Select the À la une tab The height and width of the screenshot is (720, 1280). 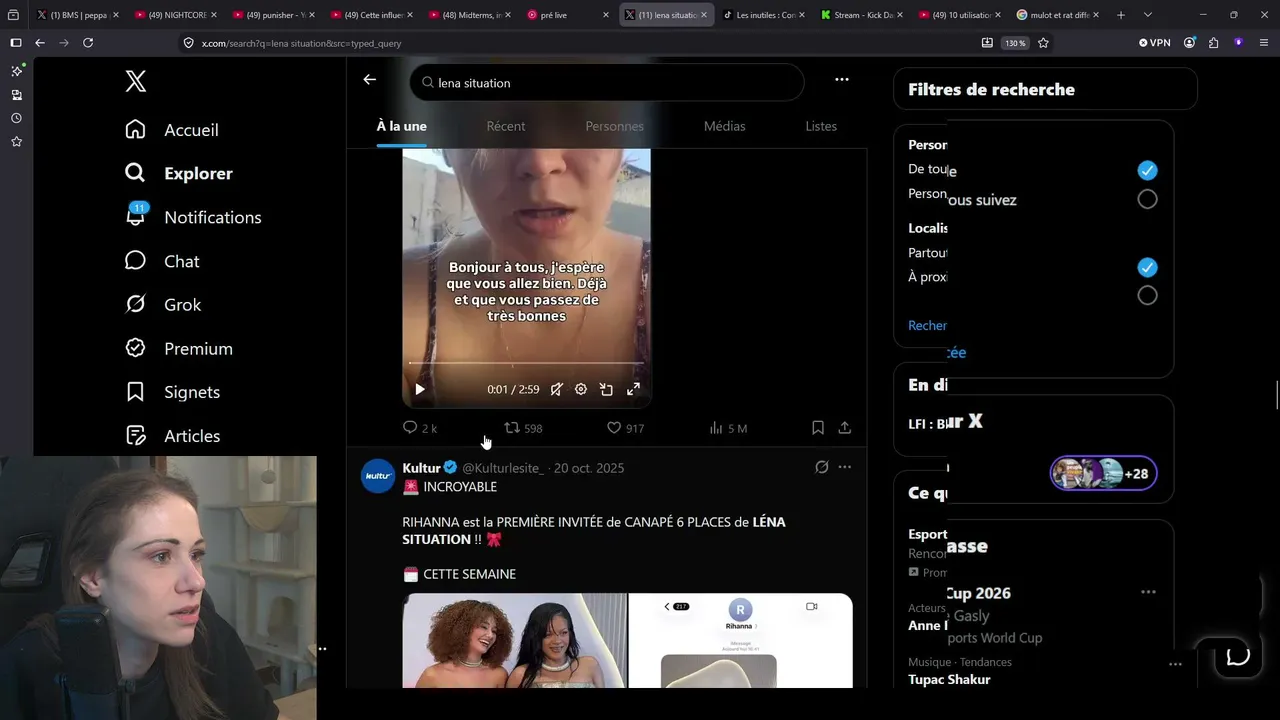[401, 126]
